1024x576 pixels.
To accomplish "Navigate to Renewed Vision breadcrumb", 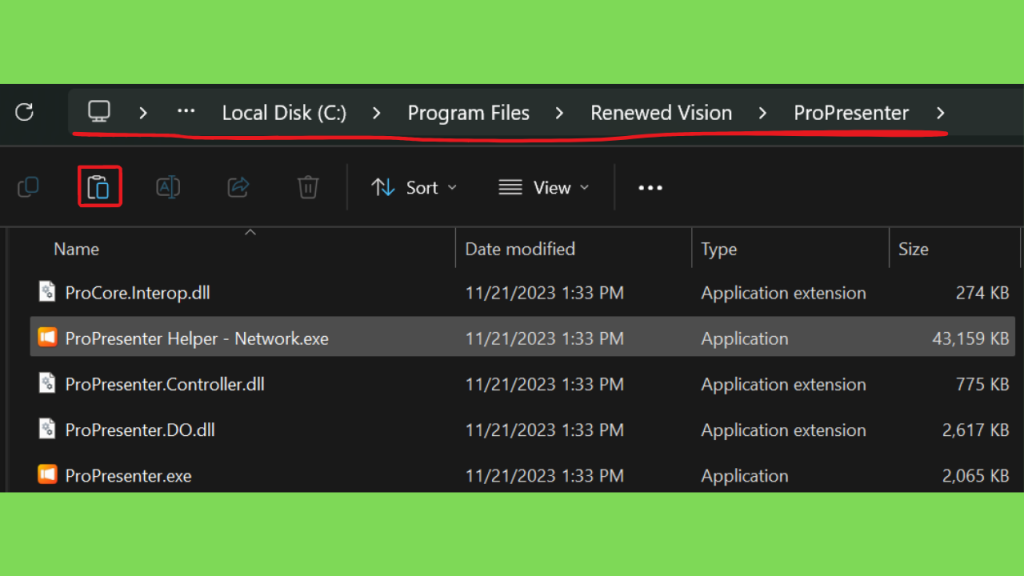I will click(x=661, y=113).
